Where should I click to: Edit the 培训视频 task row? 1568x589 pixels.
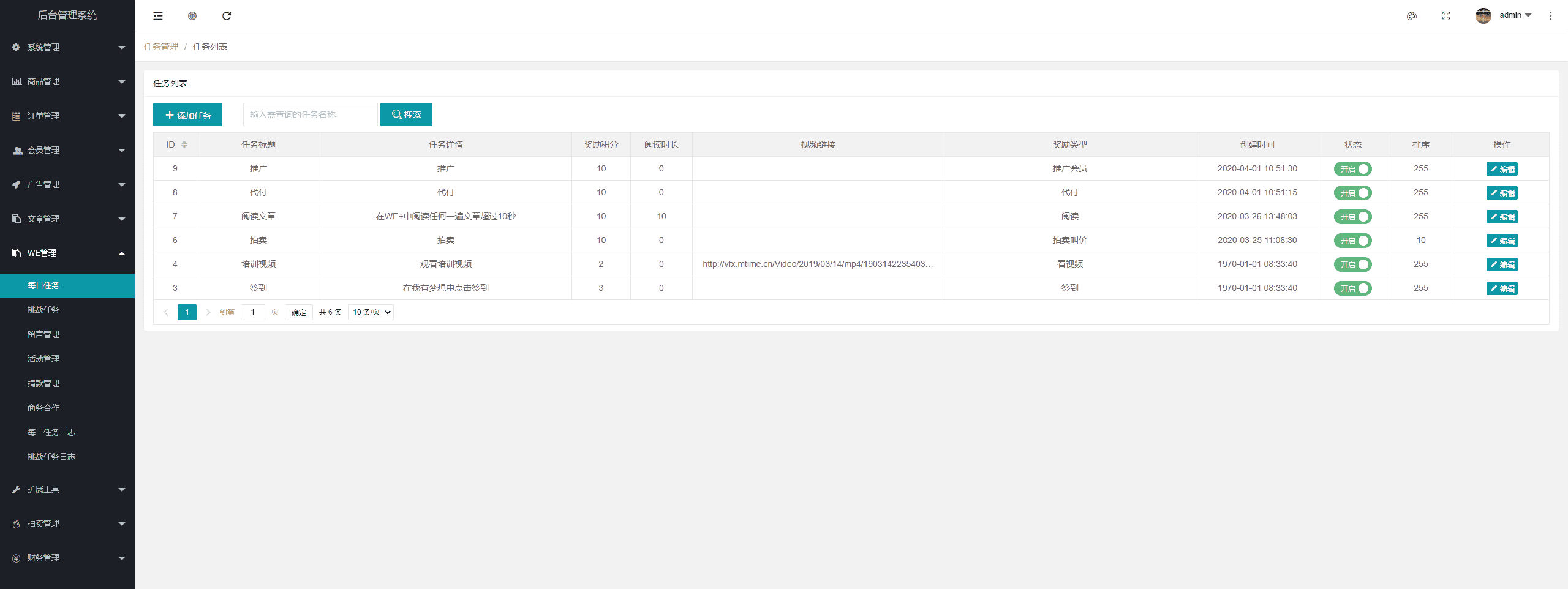(x=1501, y=264)
